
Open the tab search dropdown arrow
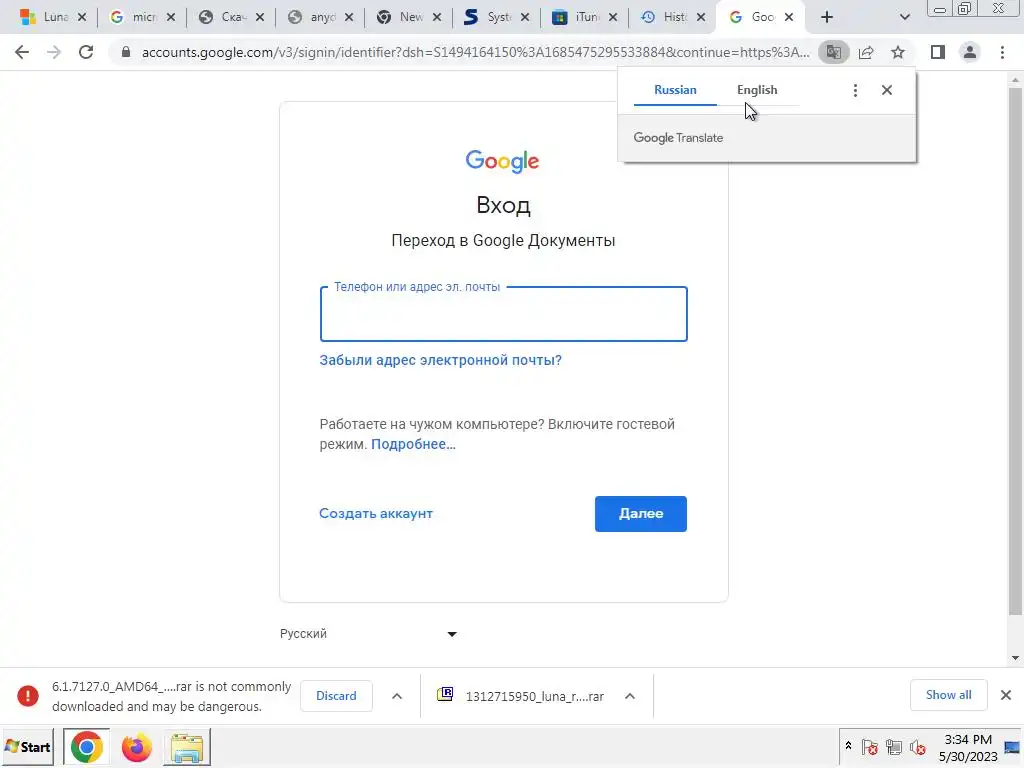coord(904,17)
